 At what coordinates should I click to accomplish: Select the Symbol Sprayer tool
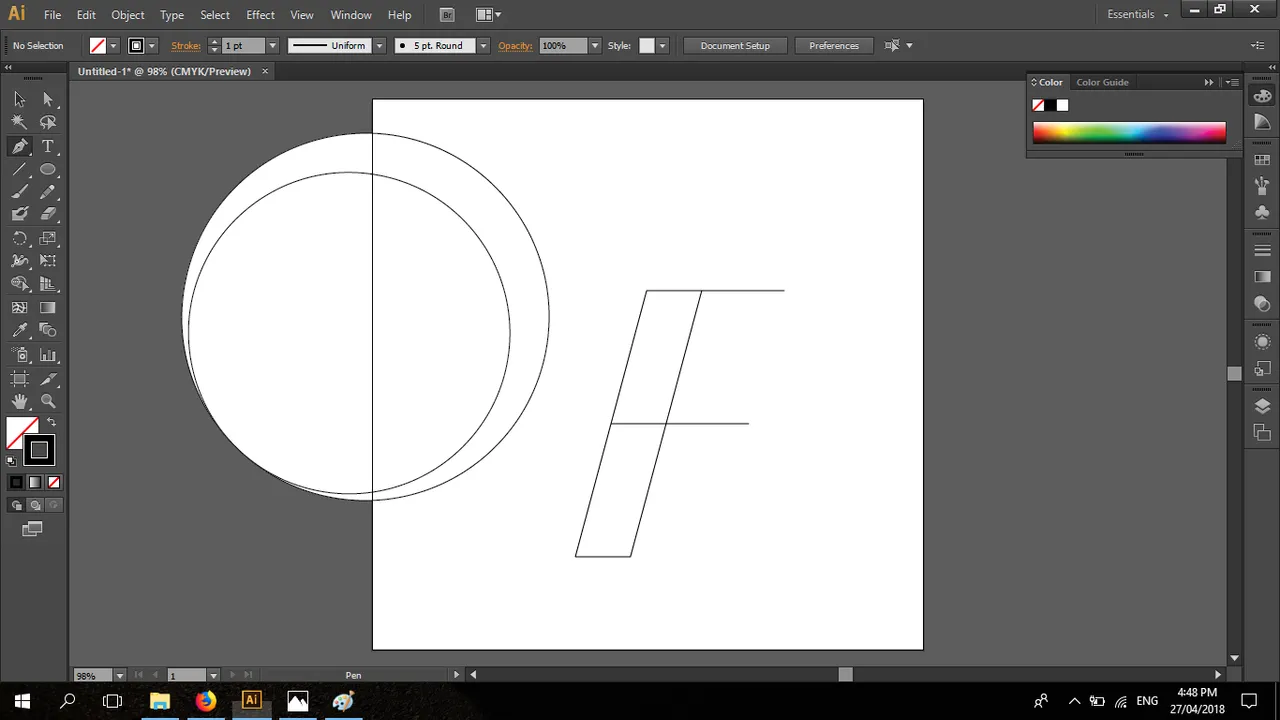tap(19, 355)
